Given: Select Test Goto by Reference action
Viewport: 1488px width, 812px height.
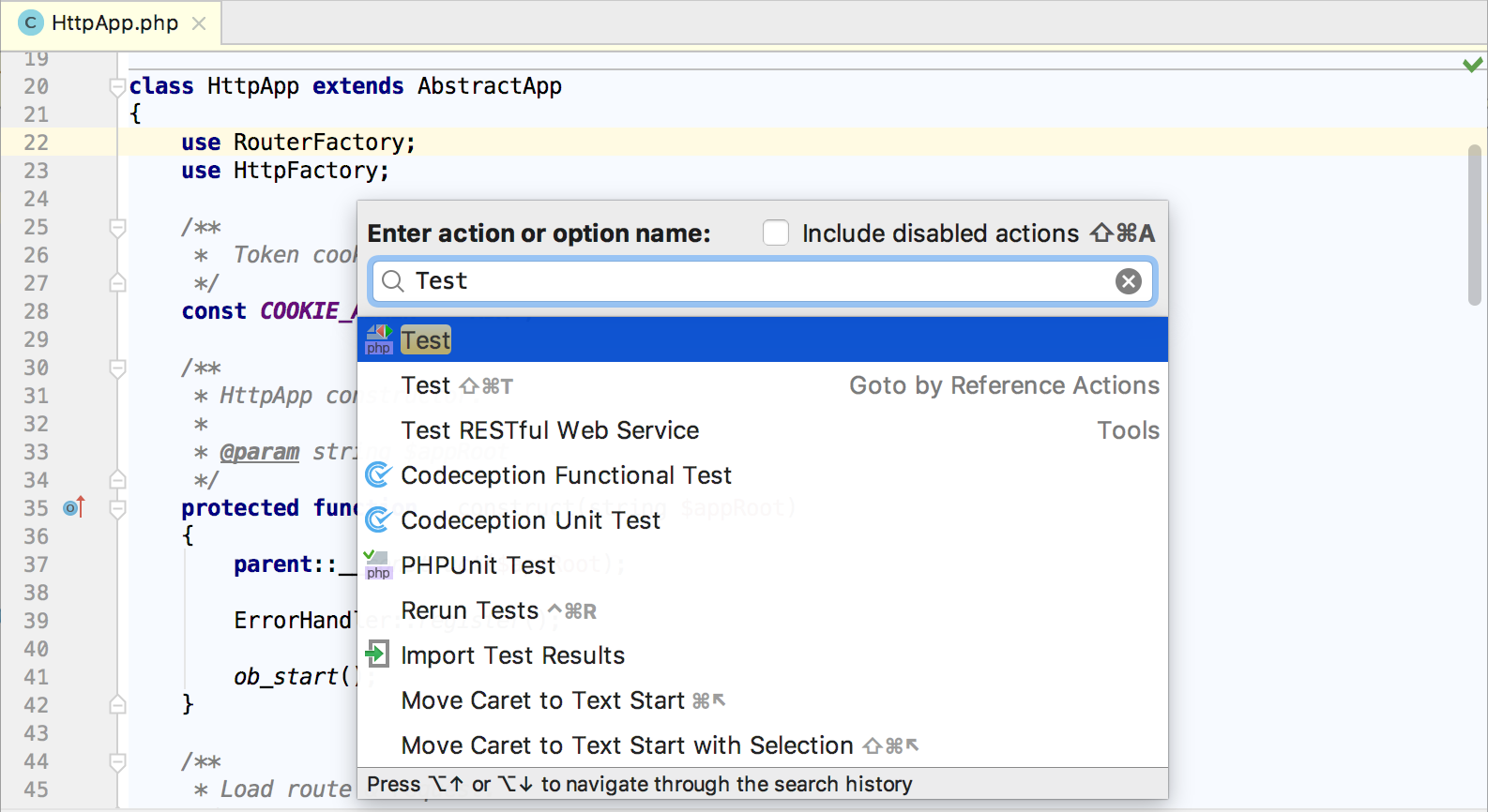Looking at the screenshot, I should pyautogui.click(x=763, y=385).
